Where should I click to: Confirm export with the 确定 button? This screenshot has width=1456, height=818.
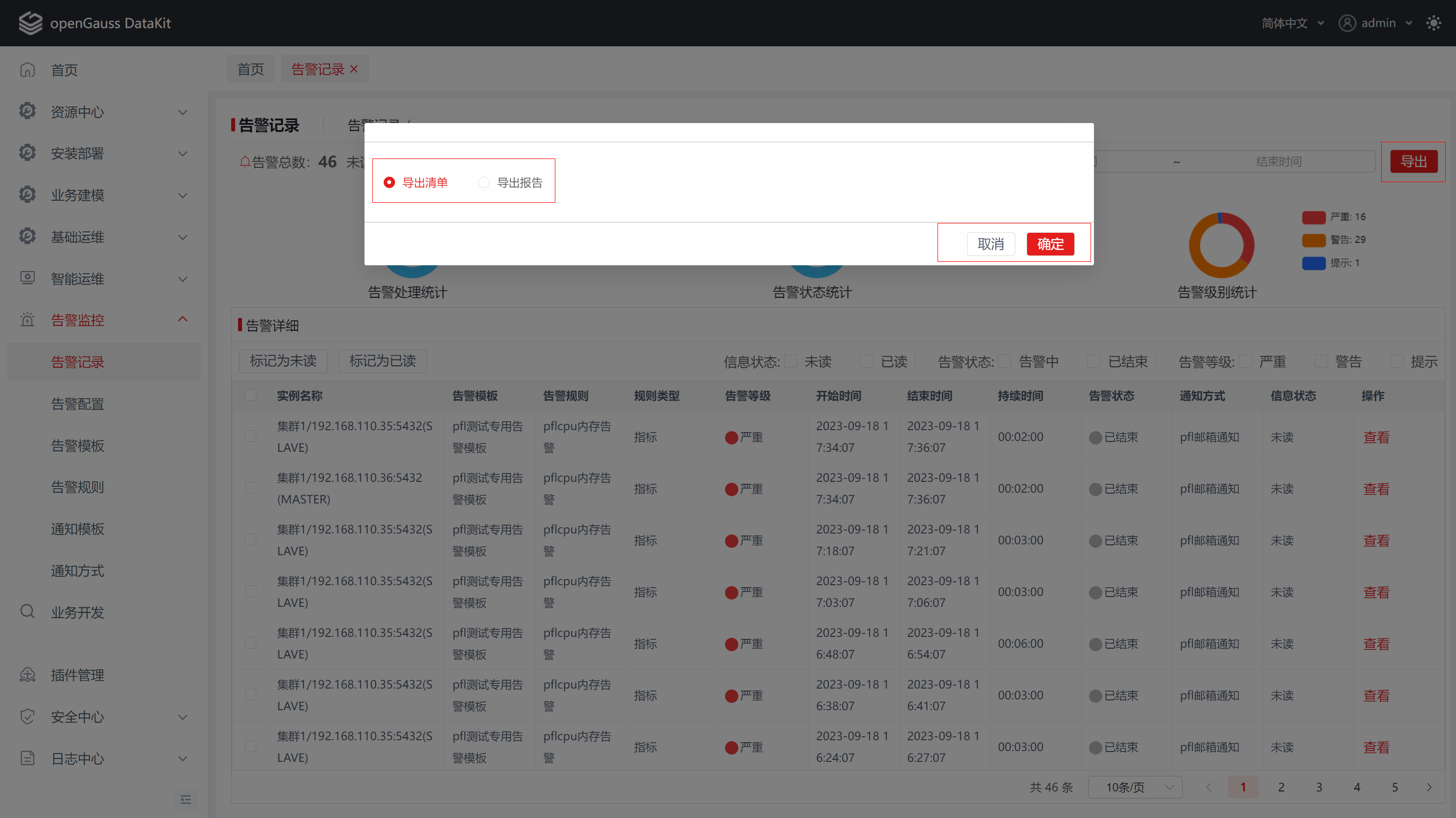click(1050, 244)
